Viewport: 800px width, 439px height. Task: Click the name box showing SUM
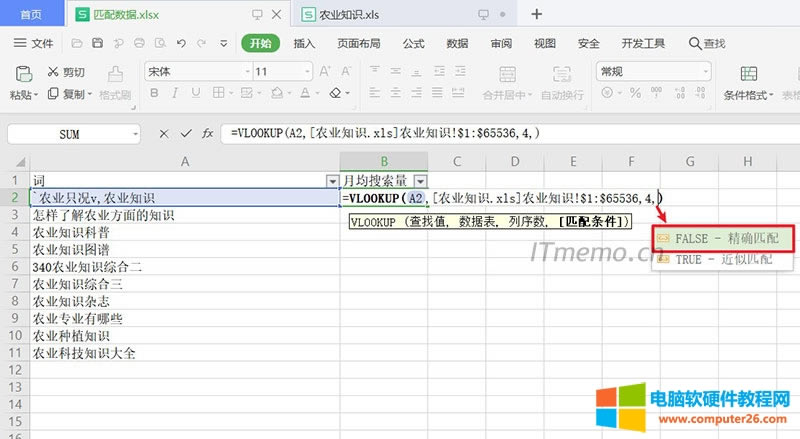click(69, 134)
